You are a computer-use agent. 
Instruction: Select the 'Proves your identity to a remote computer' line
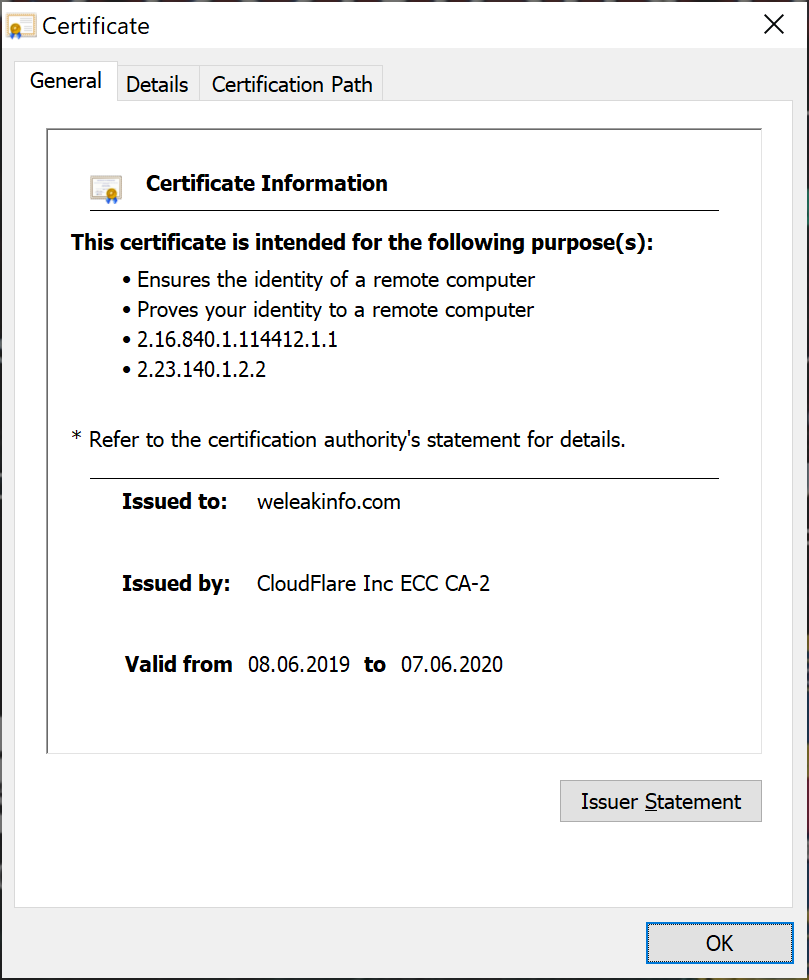click(335, 310)
